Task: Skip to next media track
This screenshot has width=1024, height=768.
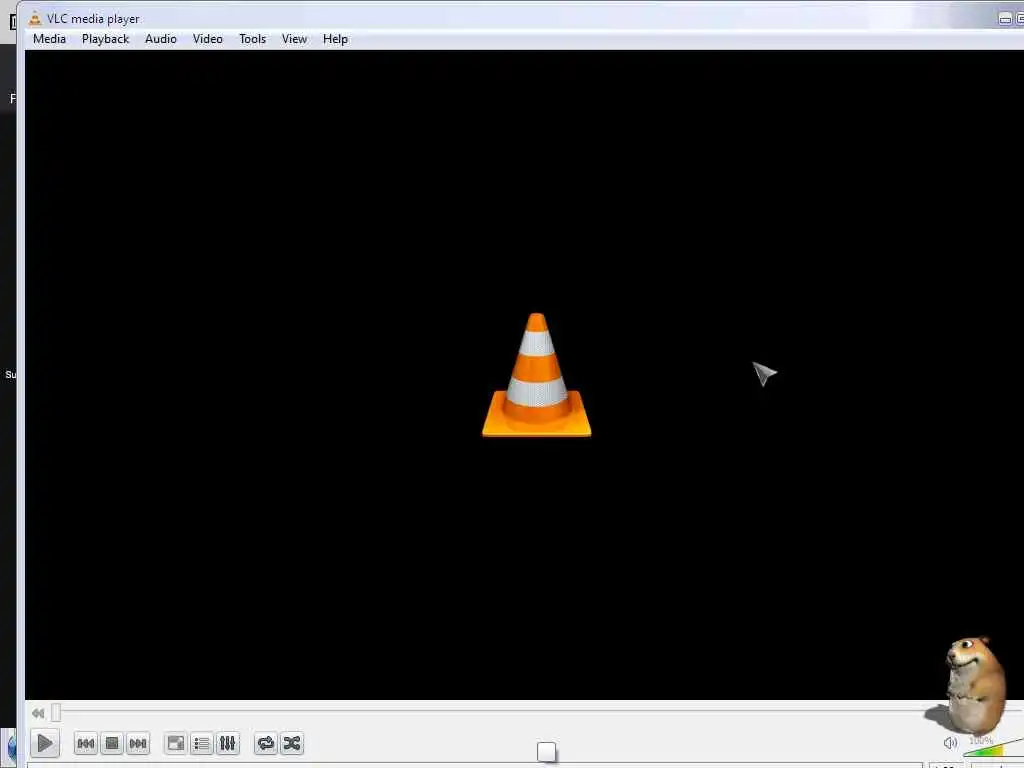Action: coord(138,743)
